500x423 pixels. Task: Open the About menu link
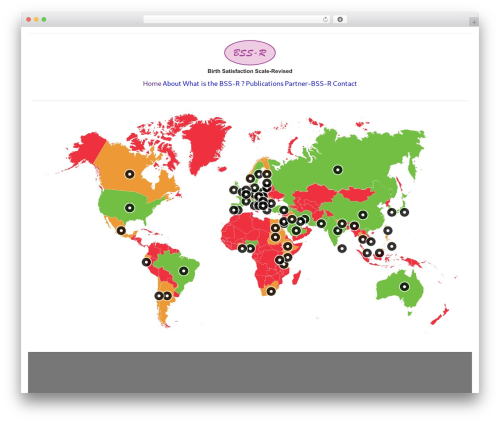click(172, 84)
